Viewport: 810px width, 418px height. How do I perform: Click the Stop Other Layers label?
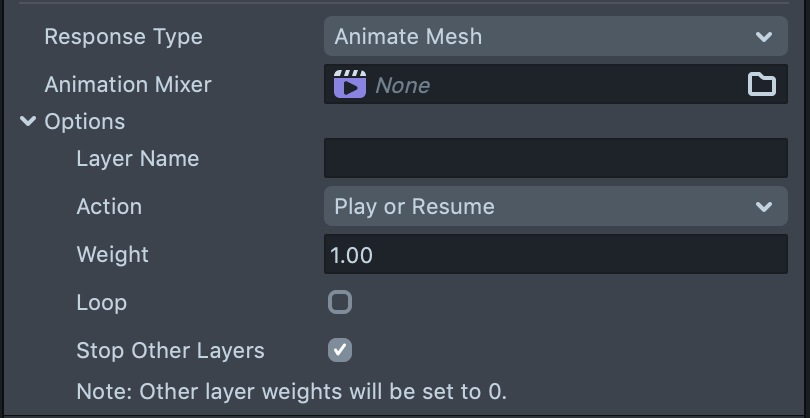[170, 350]
